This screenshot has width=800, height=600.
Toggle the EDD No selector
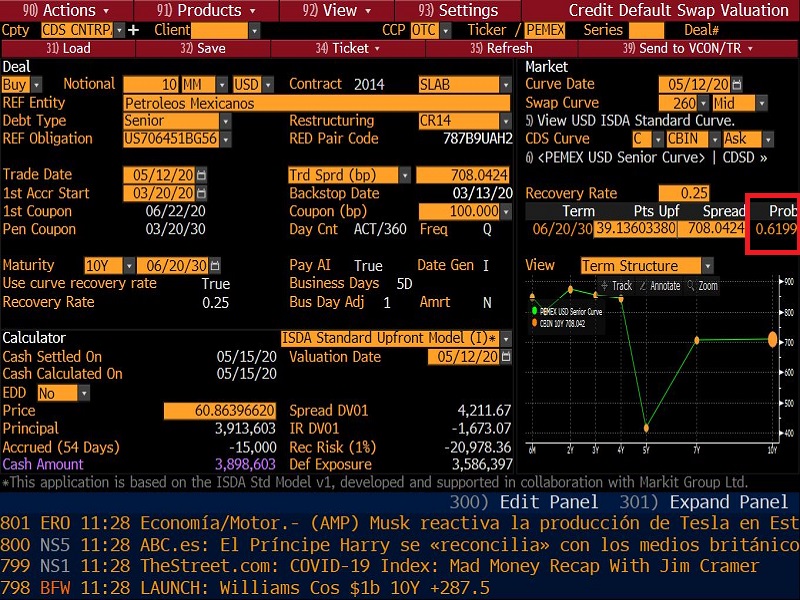[x=59, y=393]
